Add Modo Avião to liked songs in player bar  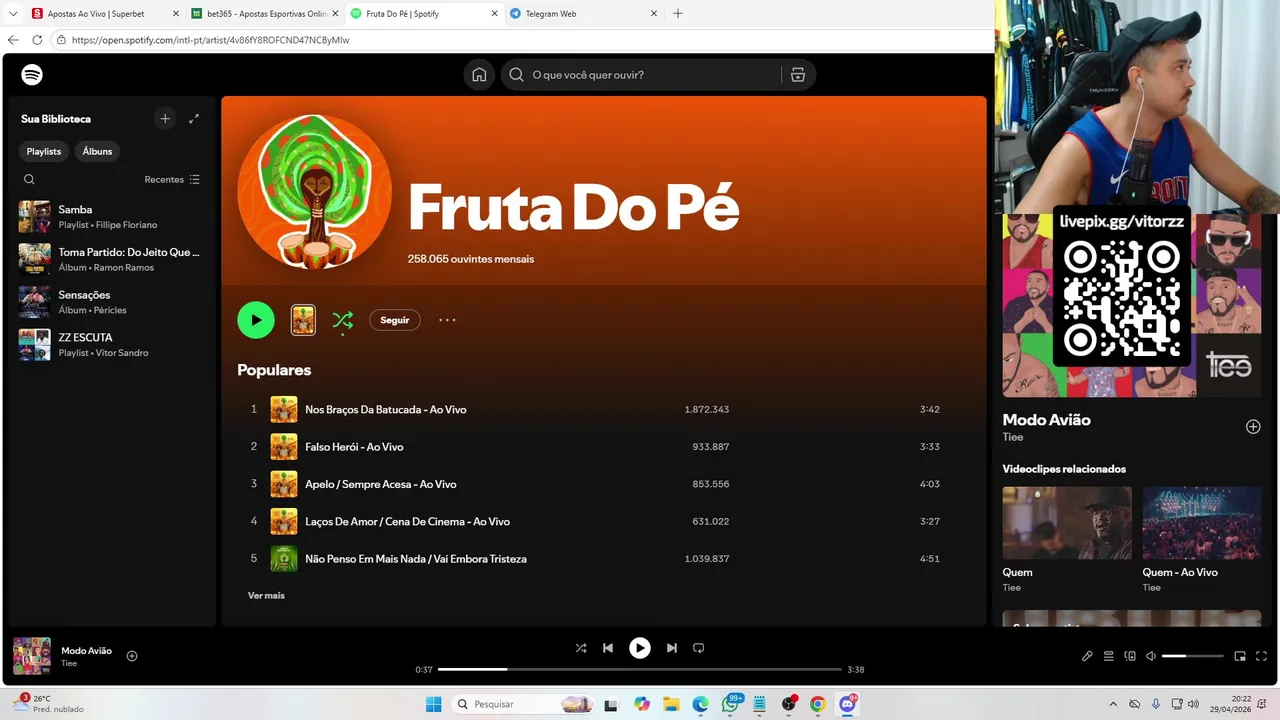pyautogui.click(x=132, y=656)
